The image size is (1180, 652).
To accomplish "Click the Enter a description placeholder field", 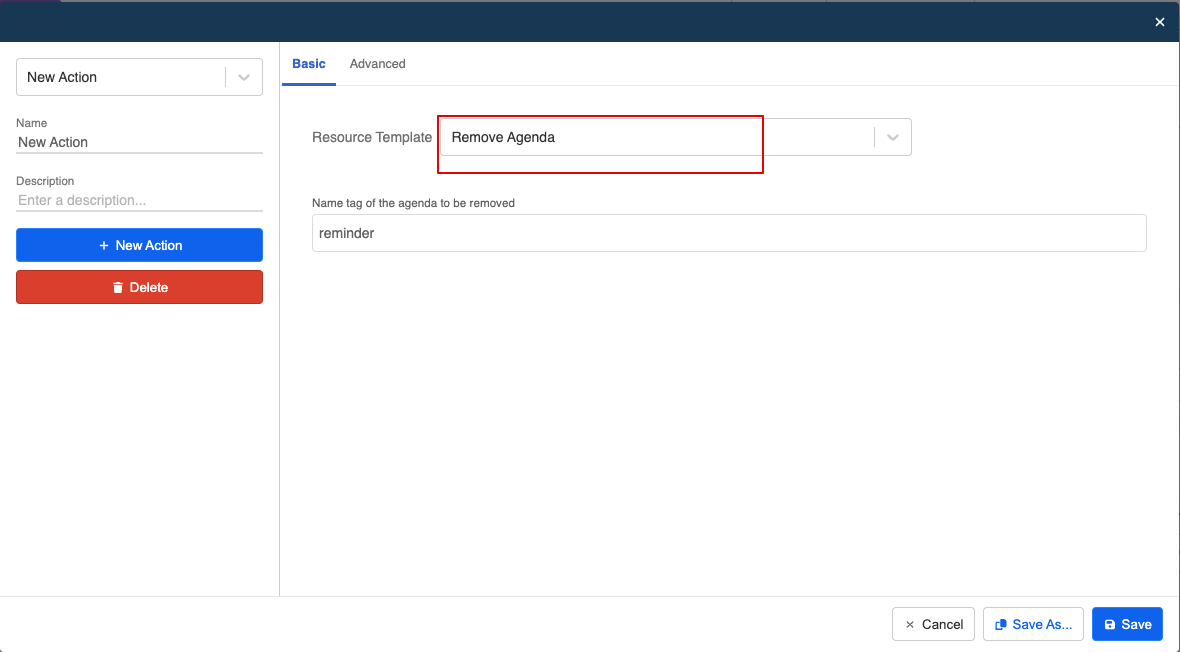I will click(x=139, y=200).
